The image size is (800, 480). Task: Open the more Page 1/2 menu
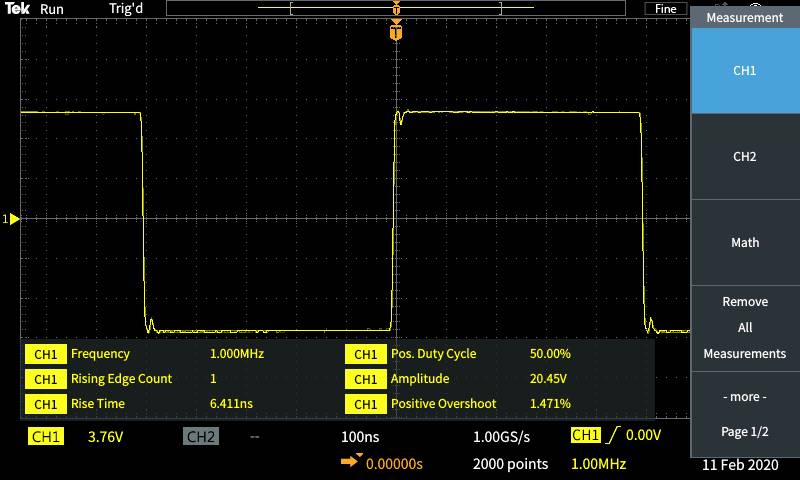745,414
